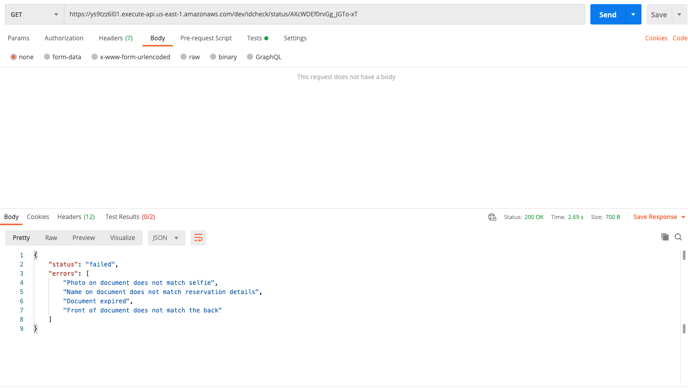Image resolution: width=688 pixels, height=388 pixels.
Task: Show the response Cookies tab
Action: point(38,217)
